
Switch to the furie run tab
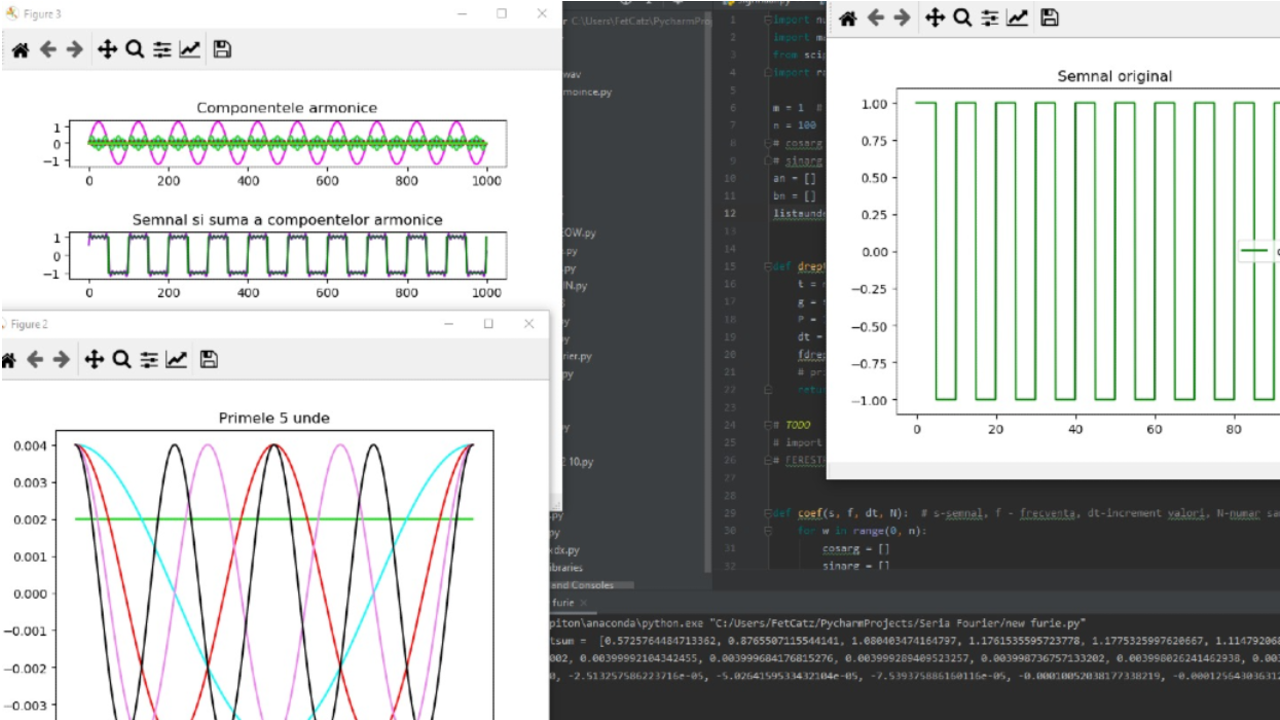563,603
